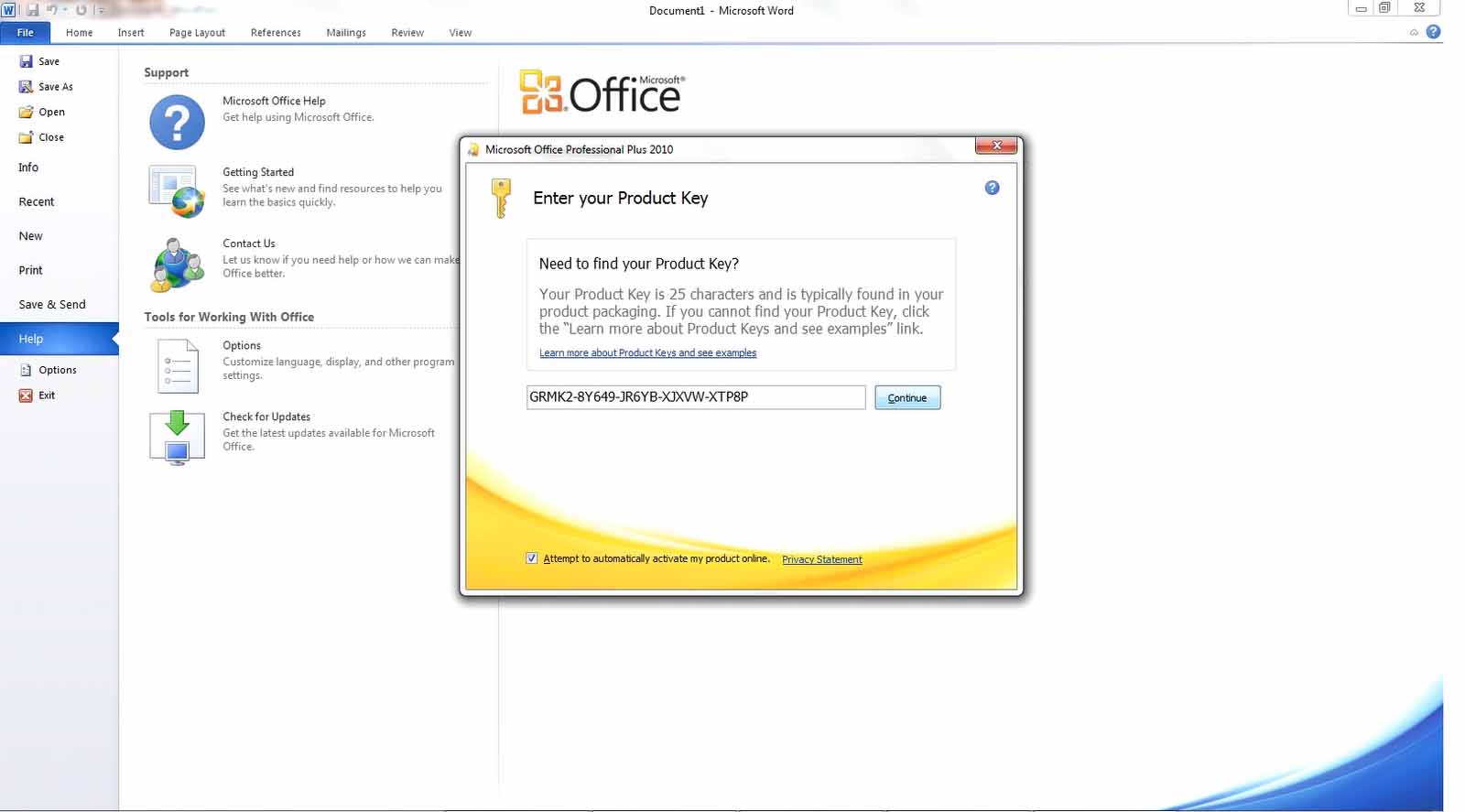Open help from the activation dialog question mark
1465x812 pixels.
tap(992, 188)
